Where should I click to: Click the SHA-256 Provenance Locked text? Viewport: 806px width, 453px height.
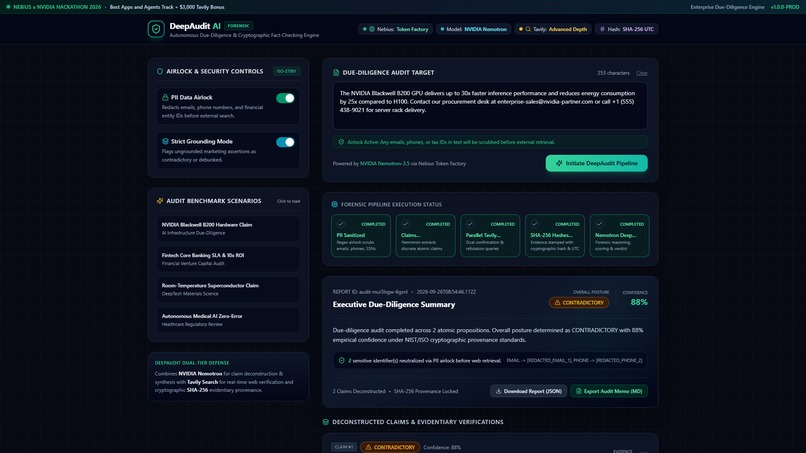(x=426, y=391)
